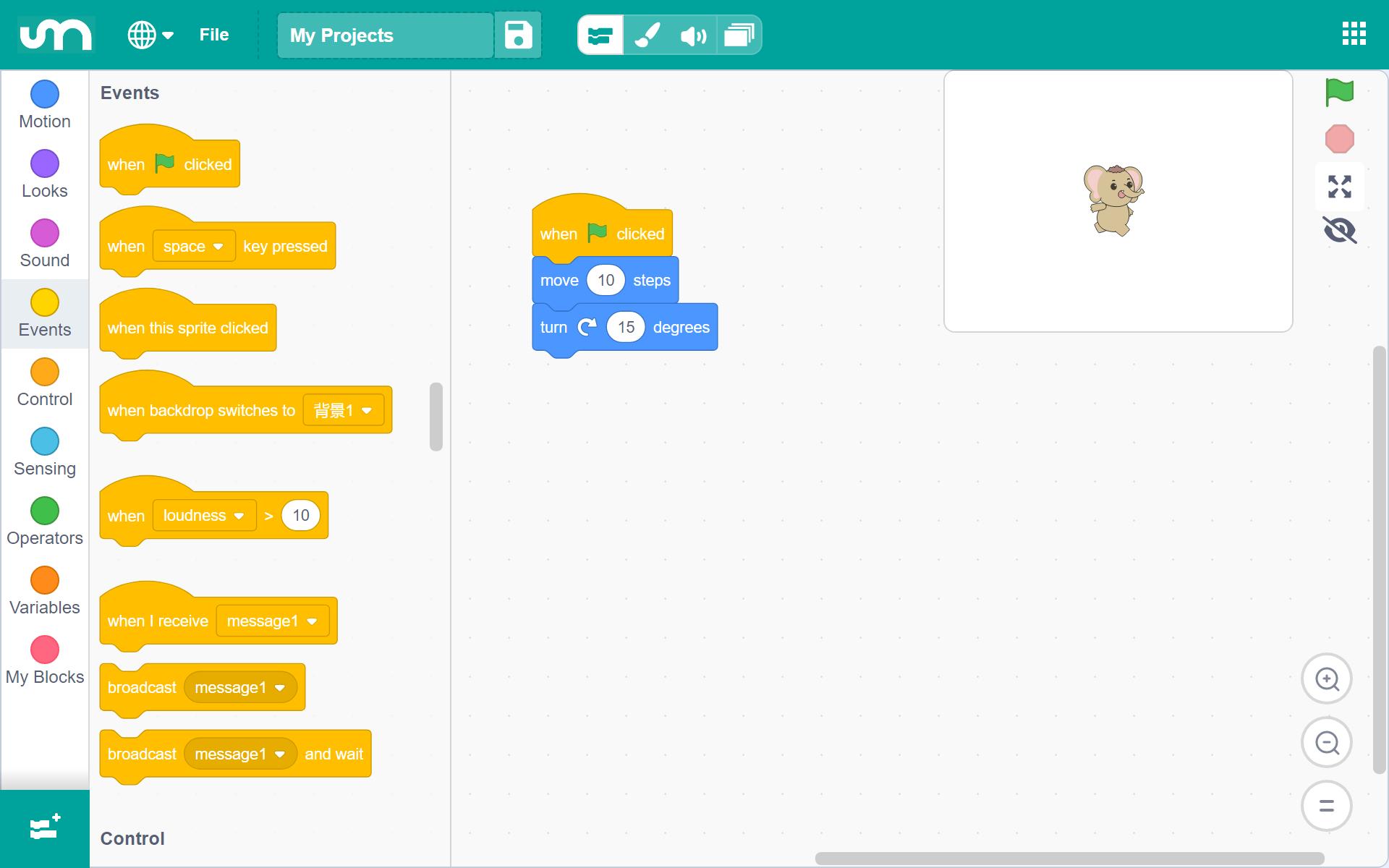Image resolution: width=1389 pixels, height=868 pixels.
Task: Select the Sound category
Action: pyautogui.click(x=45, y=244)
